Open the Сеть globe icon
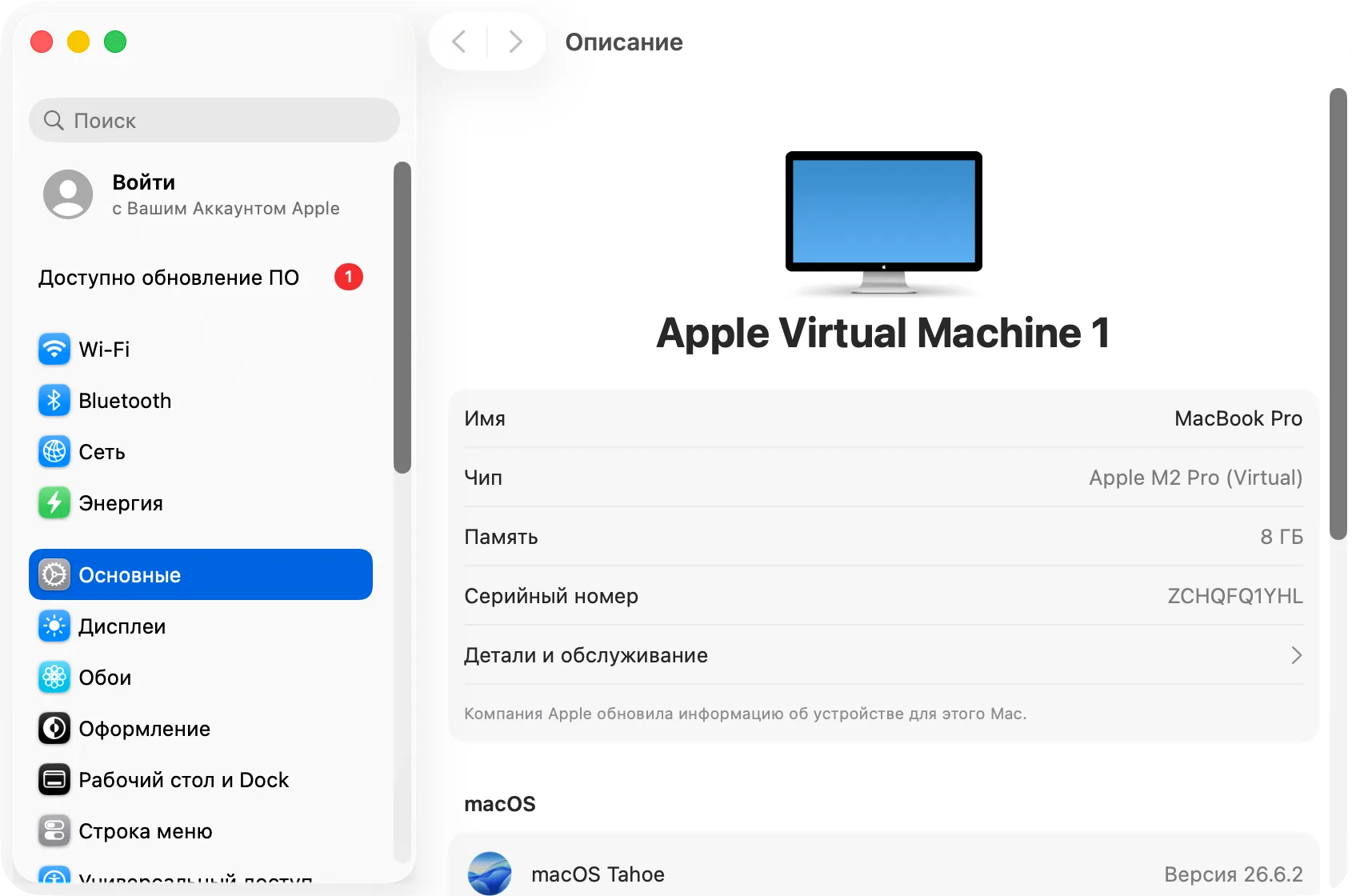The image size is (1352, 896). click(x=54, y=452)
